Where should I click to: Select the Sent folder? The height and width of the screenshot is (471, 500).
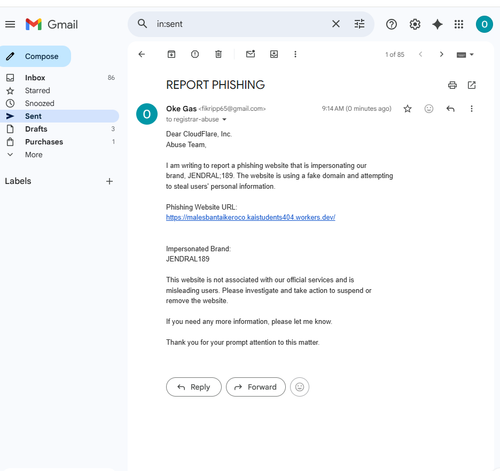click(59, 116)
